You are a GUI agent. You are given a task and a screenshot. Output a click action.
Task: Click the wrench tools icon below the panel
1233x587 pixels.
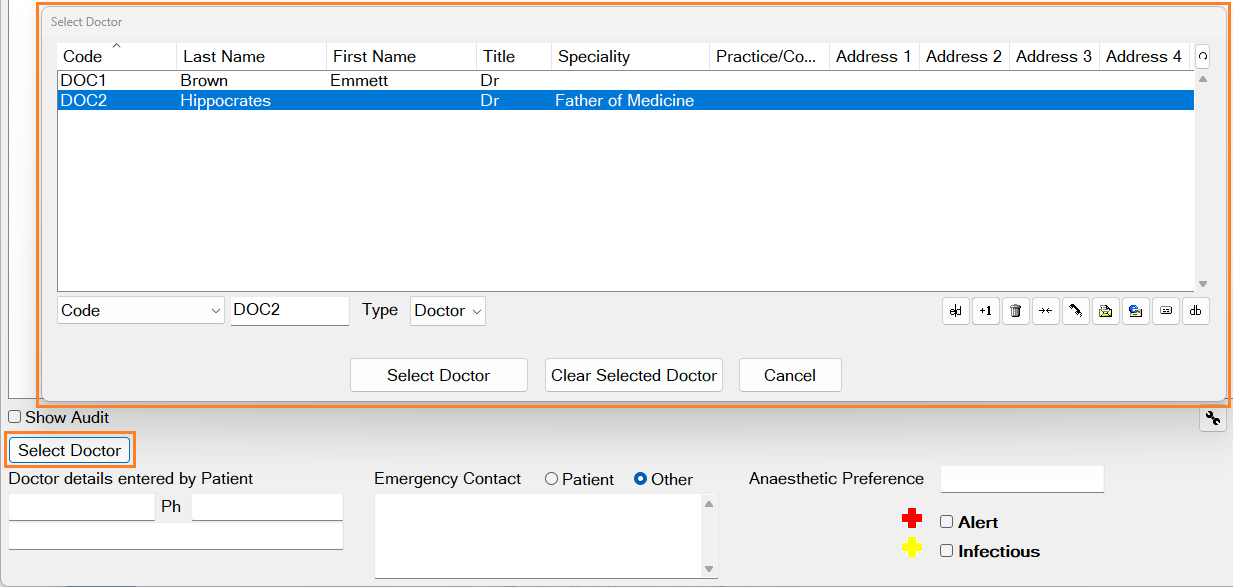1212,419
